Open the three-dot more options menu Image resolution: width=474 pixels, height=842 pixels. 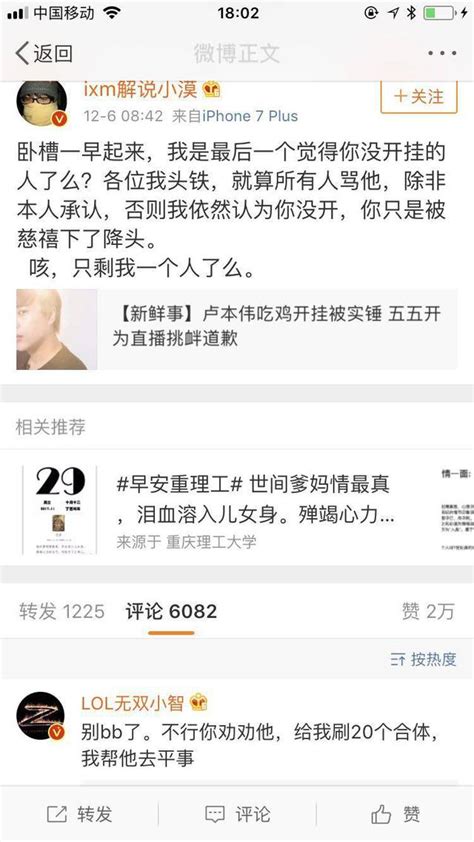point(442,53)
